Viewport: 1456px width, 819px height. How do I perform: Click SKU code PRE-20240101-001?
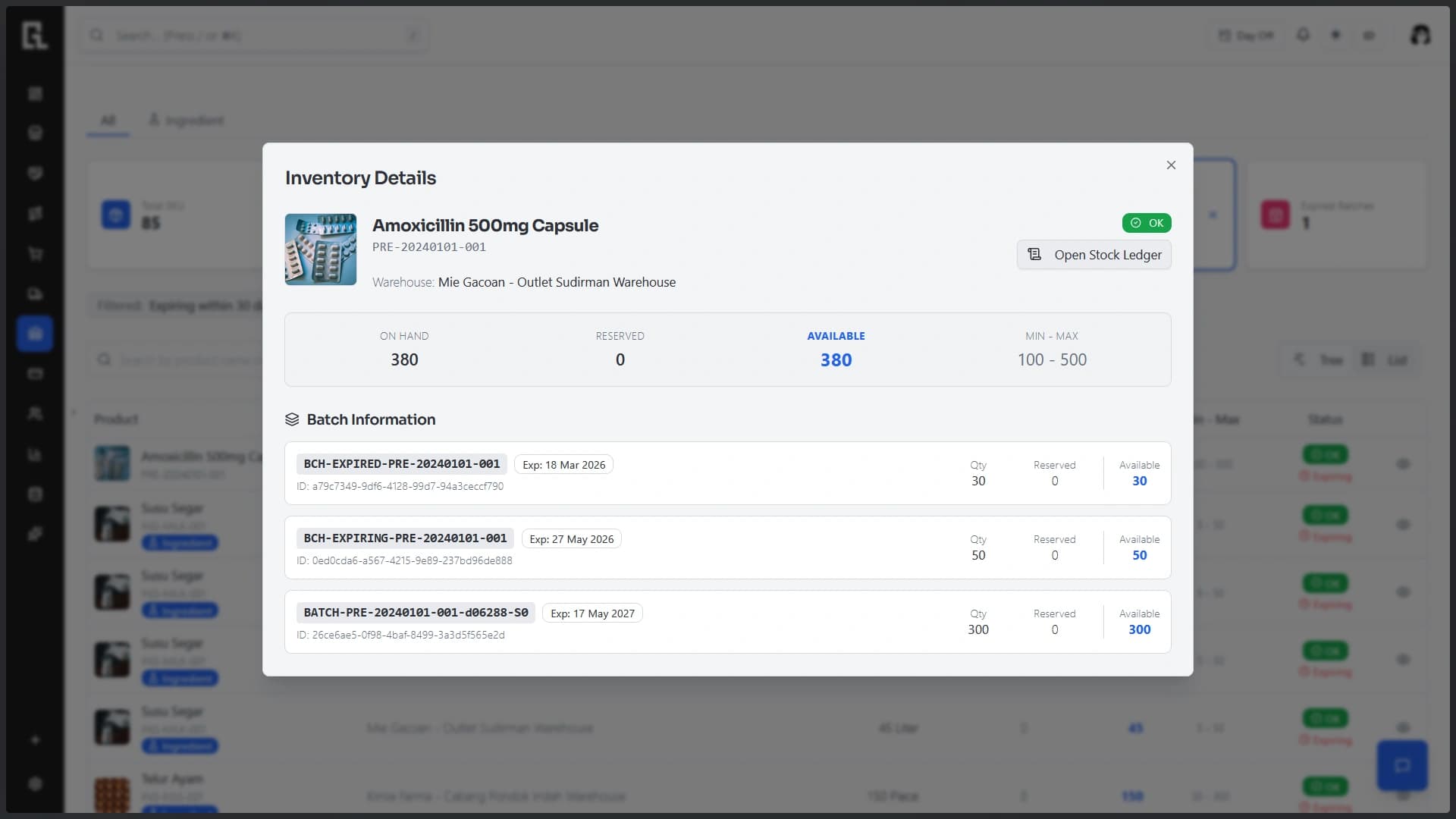pyautogui.click(x=429, y=247)
